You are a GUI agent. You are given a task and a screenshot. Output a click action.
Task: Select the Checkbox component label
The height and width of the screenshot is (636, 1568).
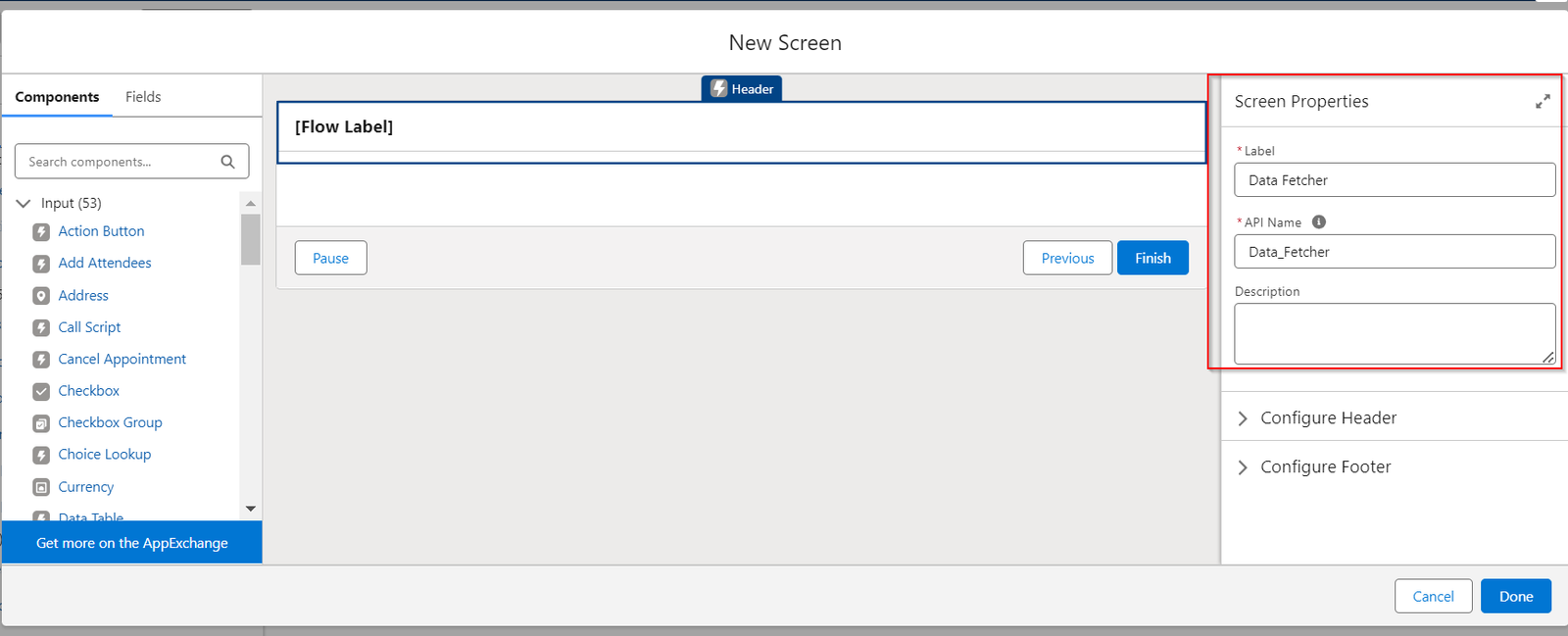click(x=88, y=391)
